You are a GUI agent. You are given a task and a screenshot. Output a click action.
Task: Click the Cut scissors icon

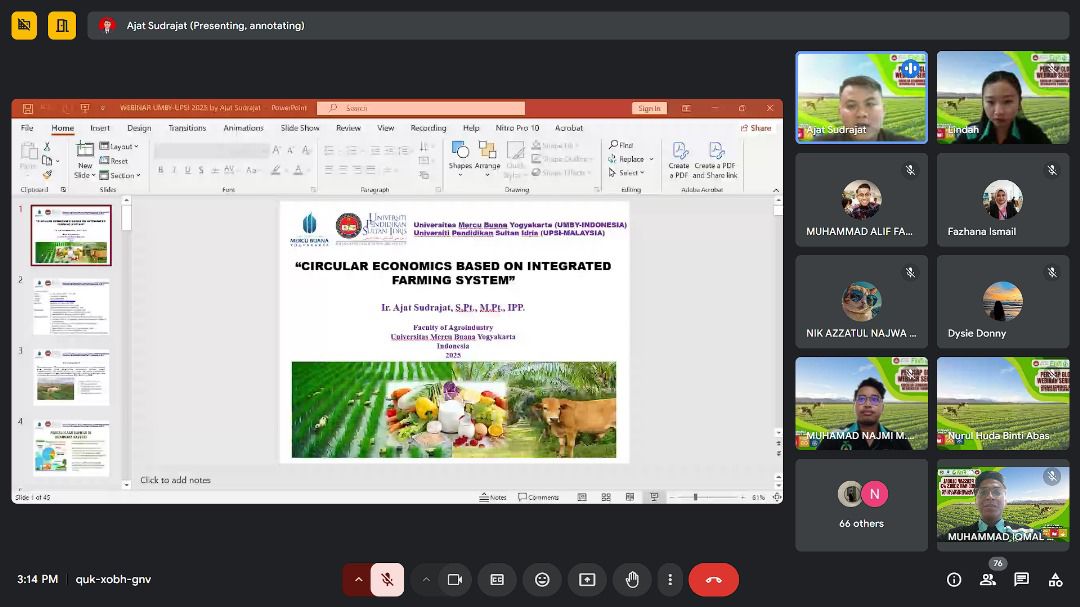click(x=47, y=147)
